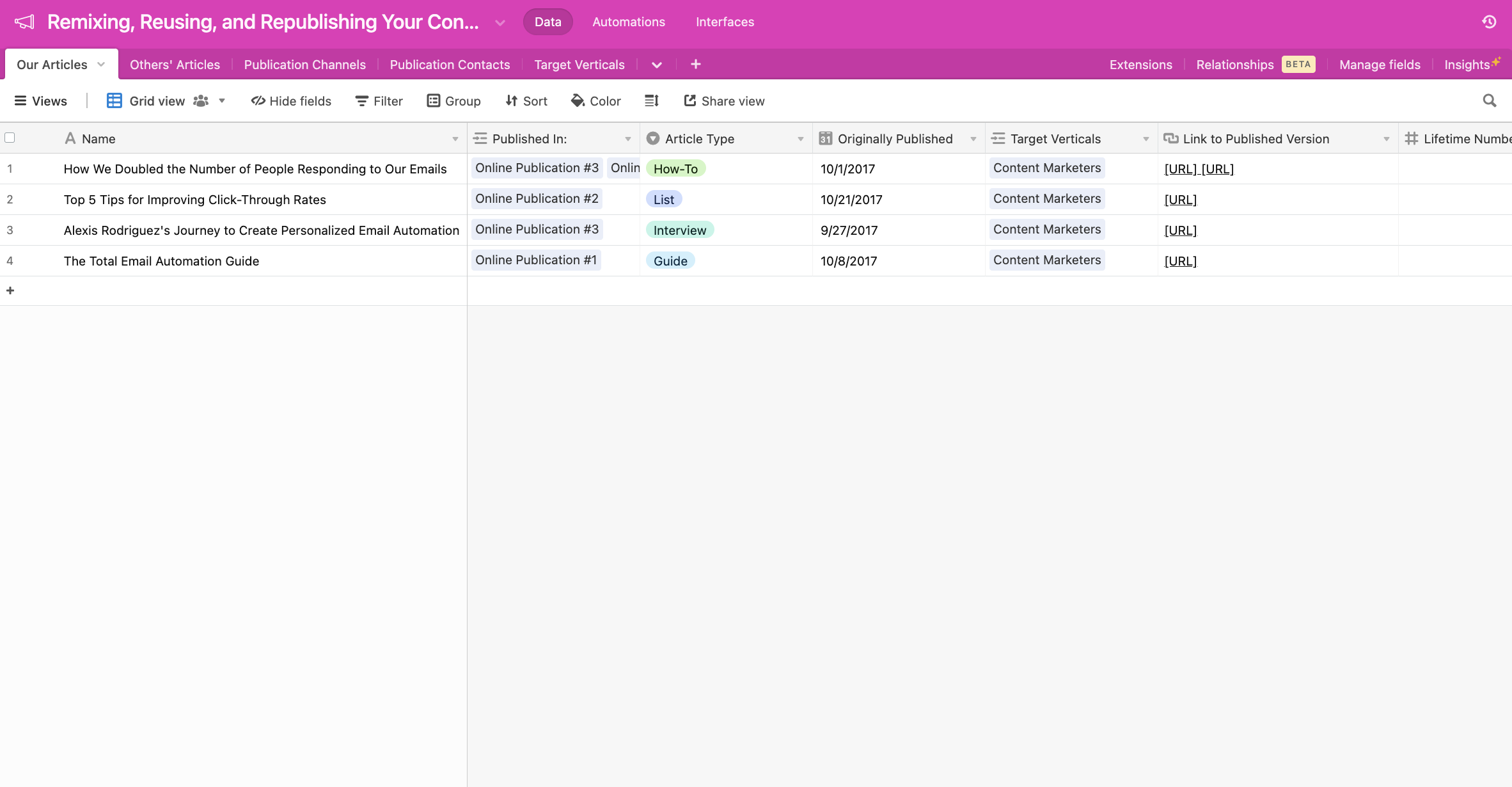Add new row with plus icon

[x=10, y=290]
